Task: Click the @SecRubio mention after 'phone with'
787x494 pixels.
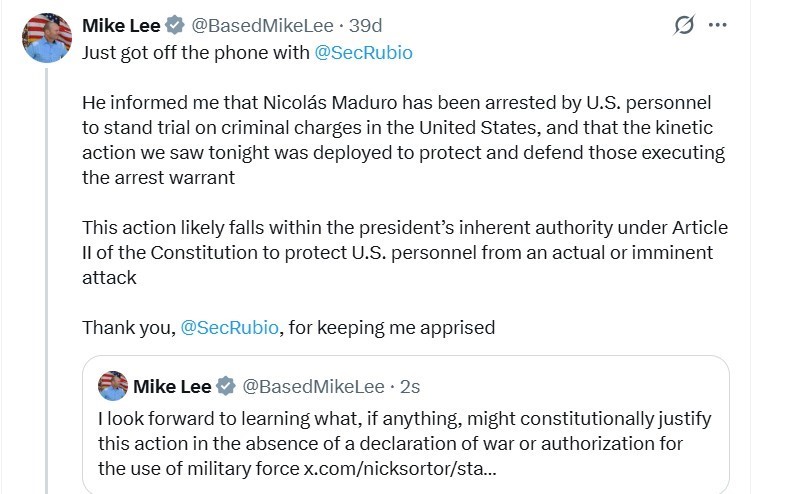Action: click(363, 53)
